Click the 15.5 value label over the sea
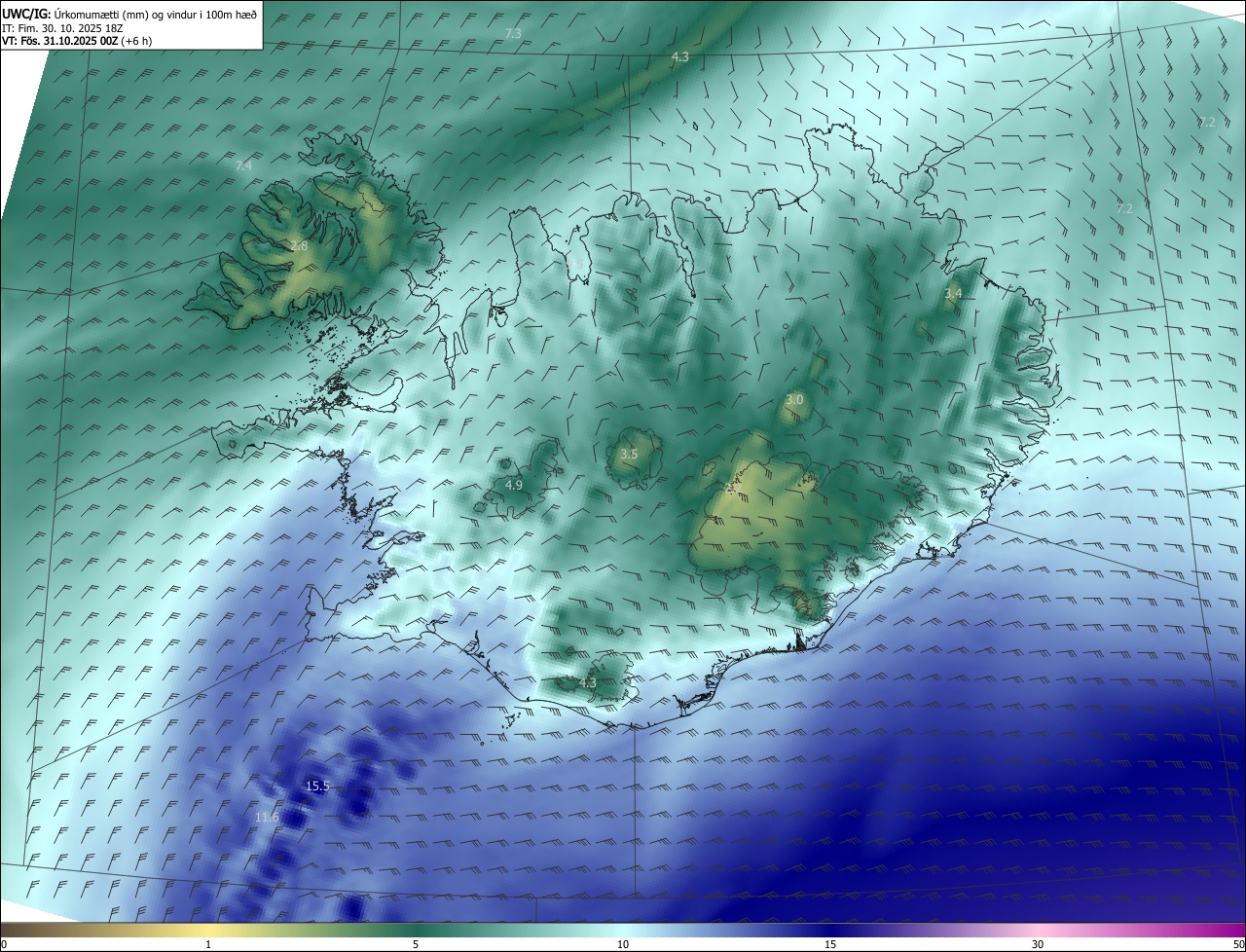 318,786
